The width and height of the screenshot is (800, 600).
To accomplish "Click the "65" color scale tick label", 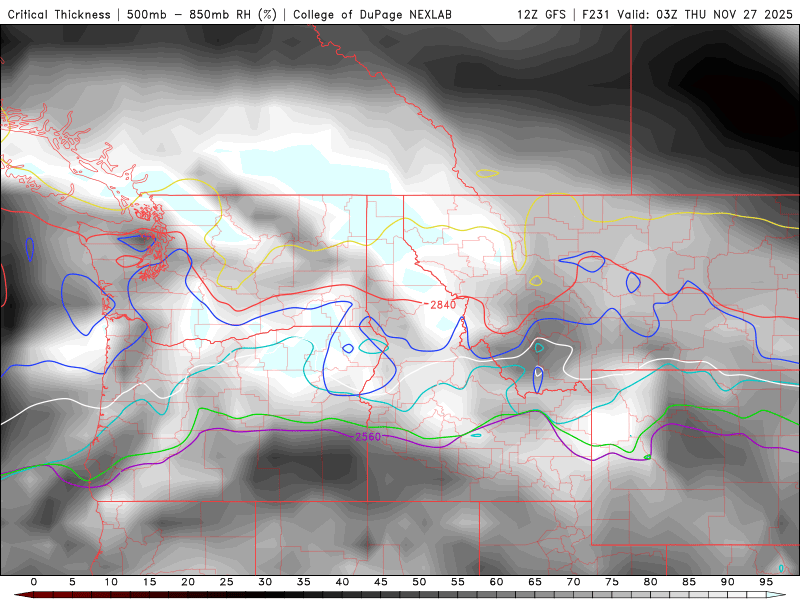I will pyautogui.click(x=535, y=582).
